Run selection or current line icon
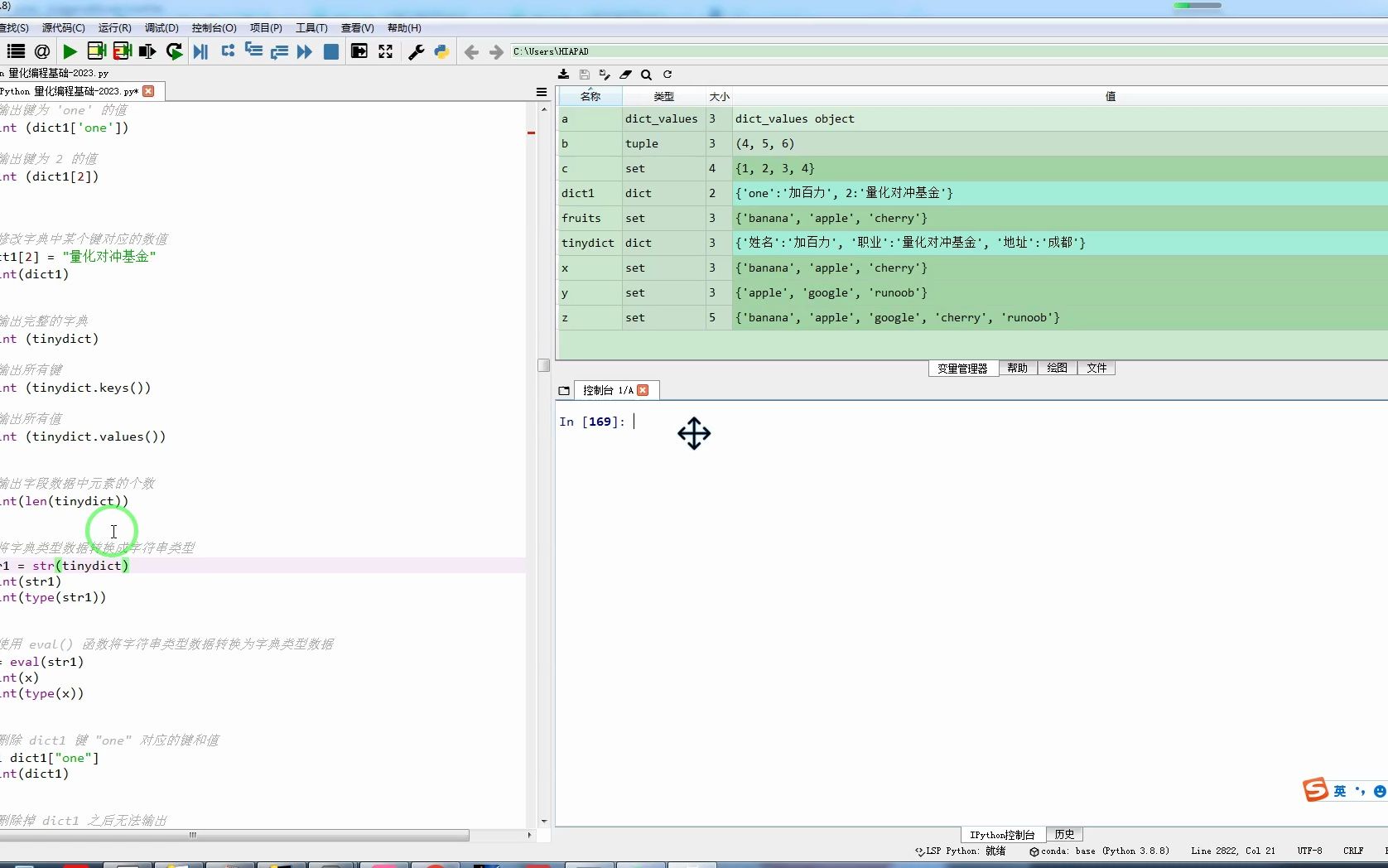 pyautogui.click(x=147, y=51)
